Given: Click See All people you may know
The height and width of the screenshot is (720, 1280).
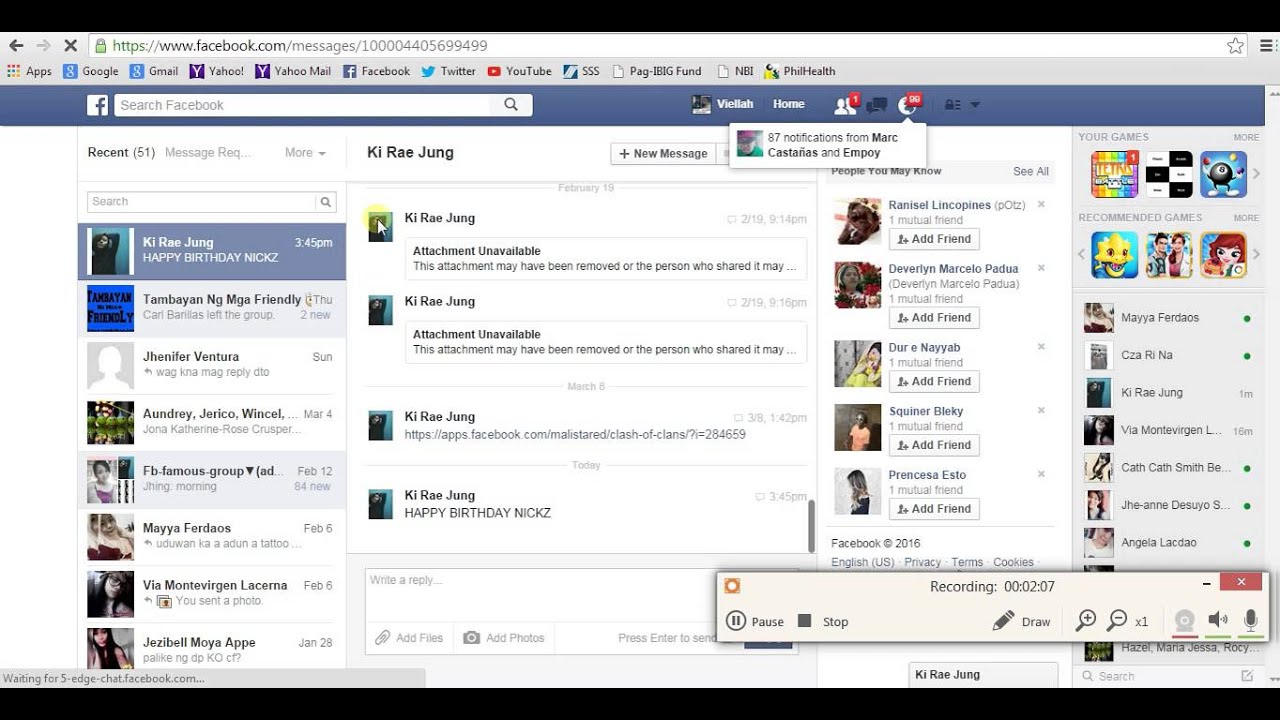Looking at the screenshot, I should pyautogui.click(x=1031, y=172).
